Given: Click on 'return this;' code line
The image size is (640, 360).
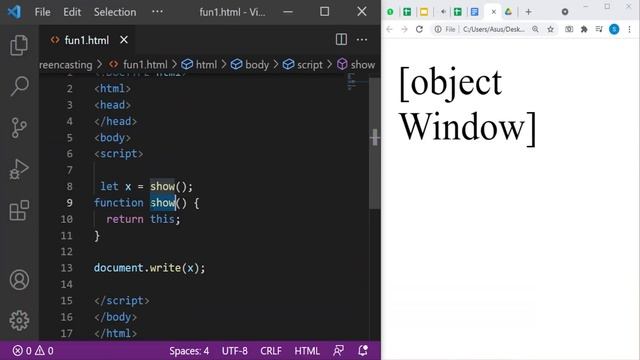Looking at the screenshot, I should click(x=143, y=219).
